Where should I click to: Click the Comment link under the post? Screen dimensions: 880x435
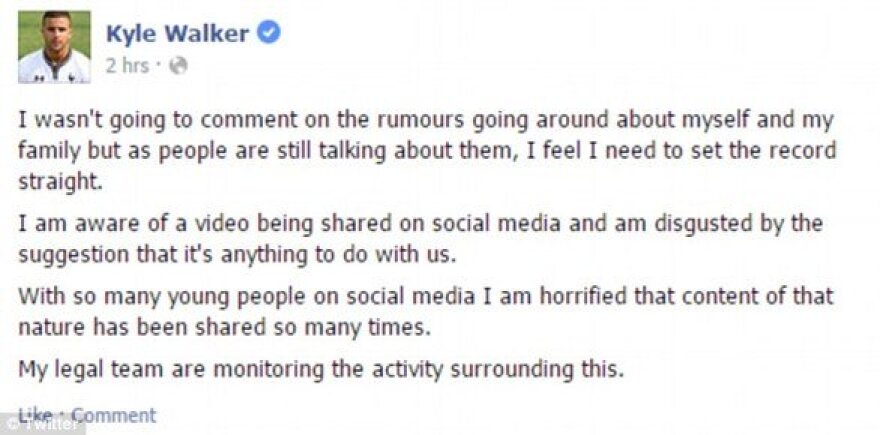pos(114,415)
